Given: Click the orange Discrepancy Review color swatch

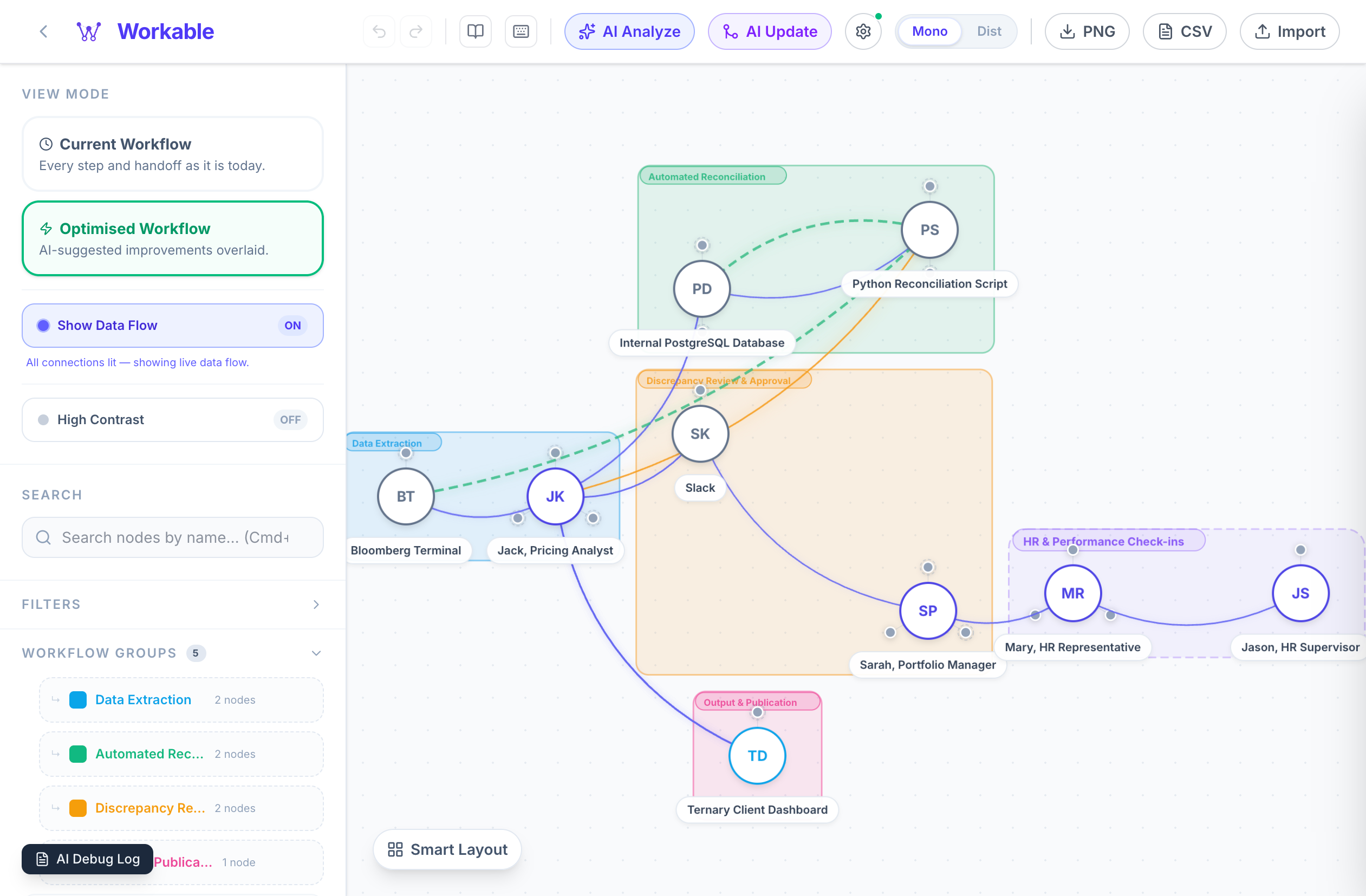Looking at the screenshot, I should point(78,808).
